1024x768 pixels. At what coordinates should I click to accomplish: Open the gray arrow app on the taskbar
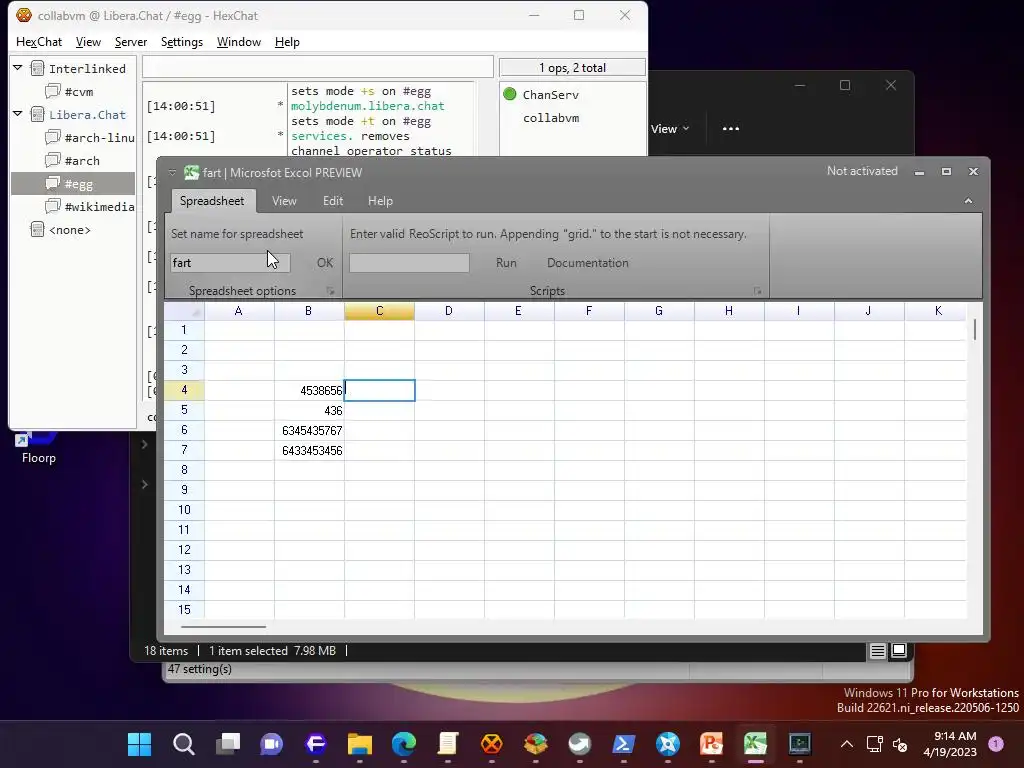coord(579,744)
